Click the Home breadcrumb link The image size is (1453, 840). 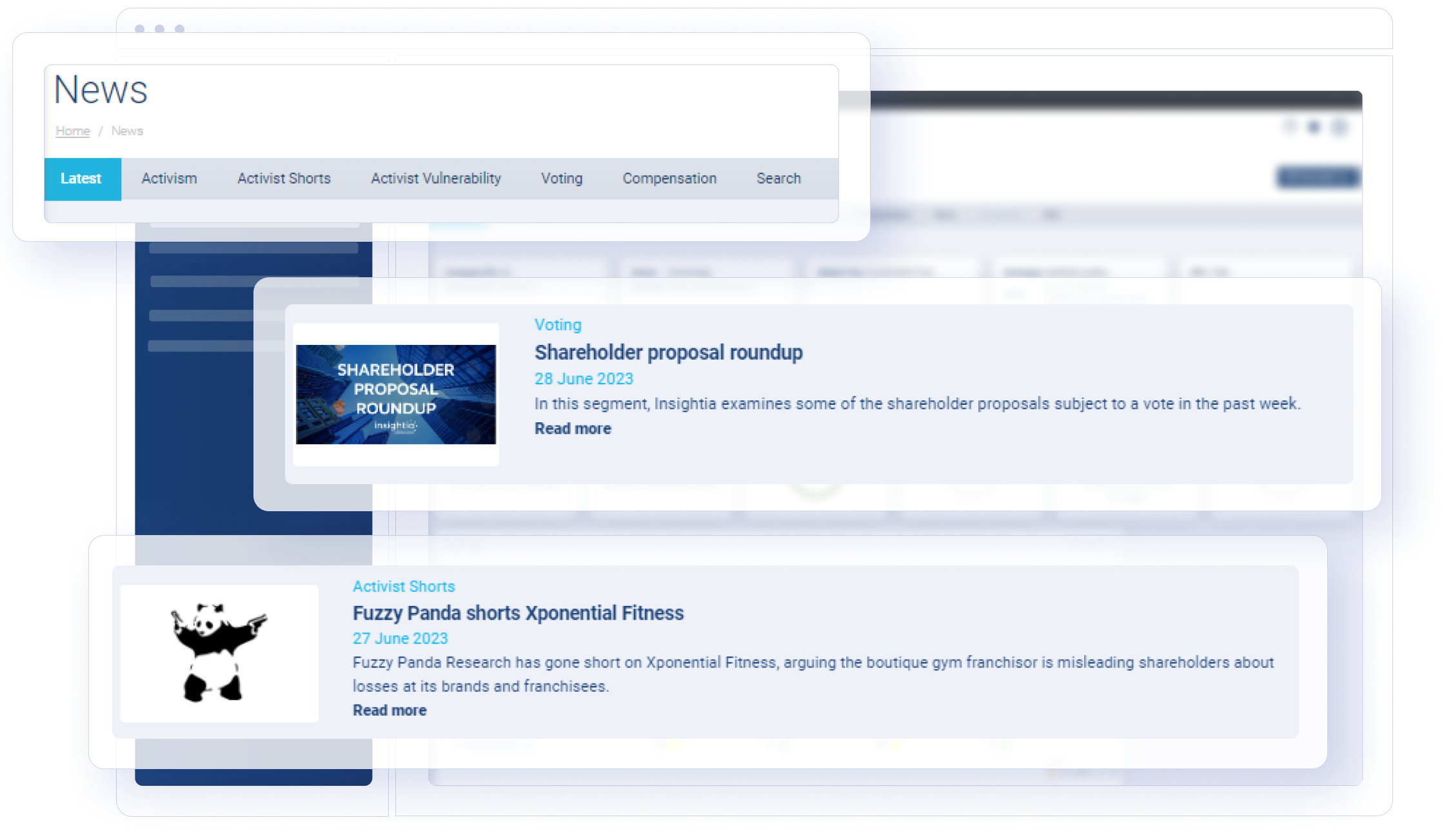tap(73, 131)
